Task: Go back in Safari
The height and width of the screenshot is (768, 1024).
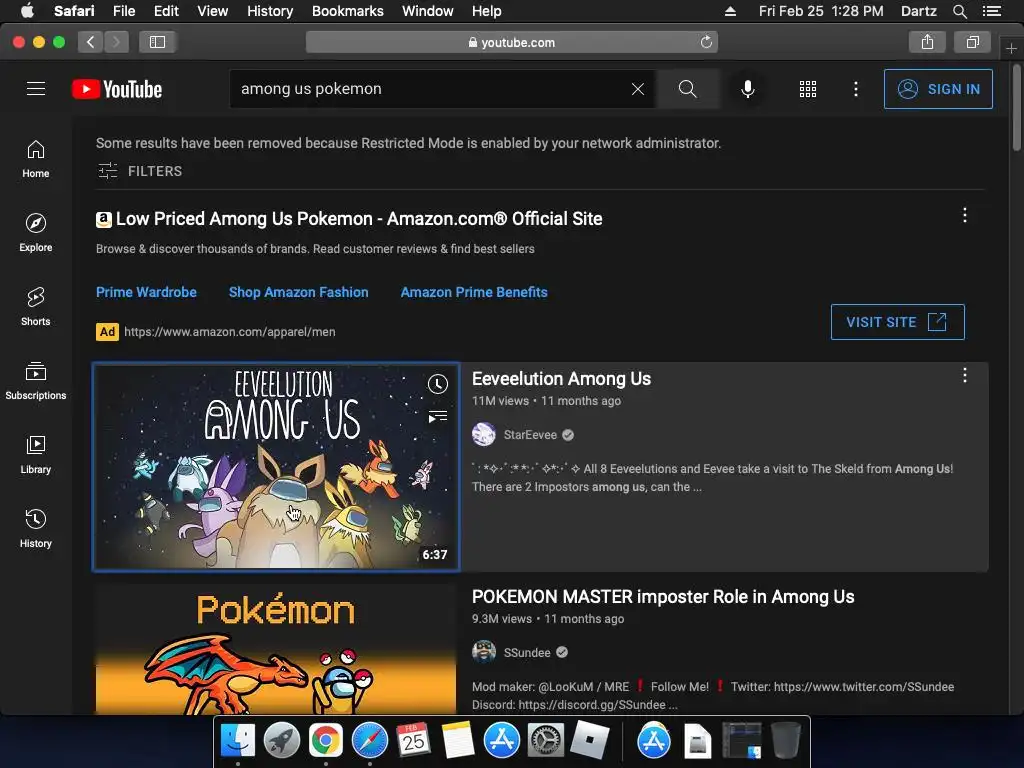Action: (x=91, y=42)
